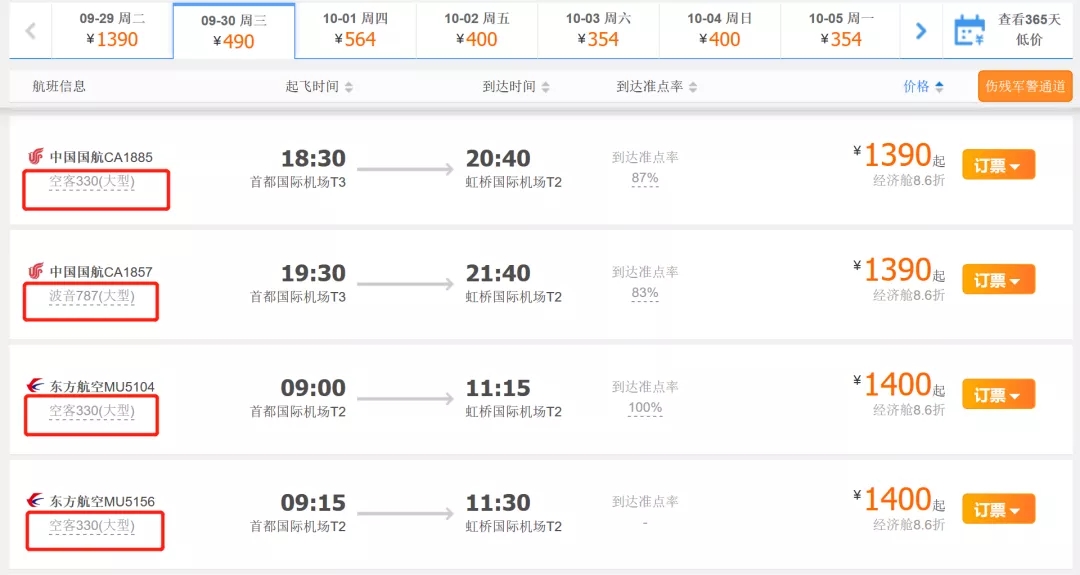Click the 87% on-time rate of CA1885

[x=645, y=178]
